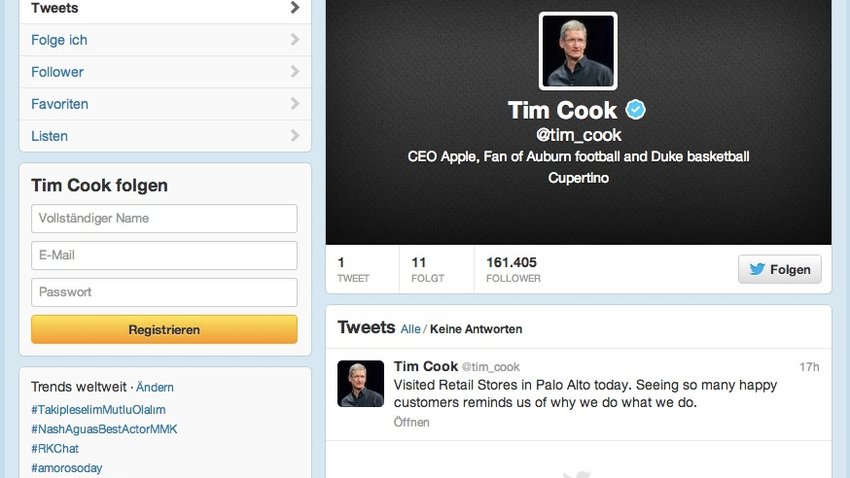The height and width of the screenshot is (478, 850).
Task: Select the Listen sidebar item
Action: pyautogui.click(x=165, y=135)
